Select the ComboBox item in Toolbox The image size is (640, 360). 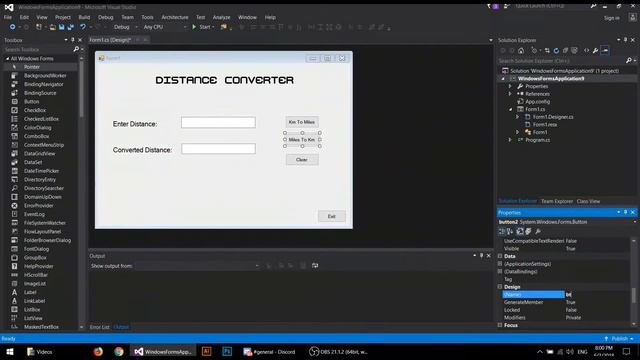point(36,136)
